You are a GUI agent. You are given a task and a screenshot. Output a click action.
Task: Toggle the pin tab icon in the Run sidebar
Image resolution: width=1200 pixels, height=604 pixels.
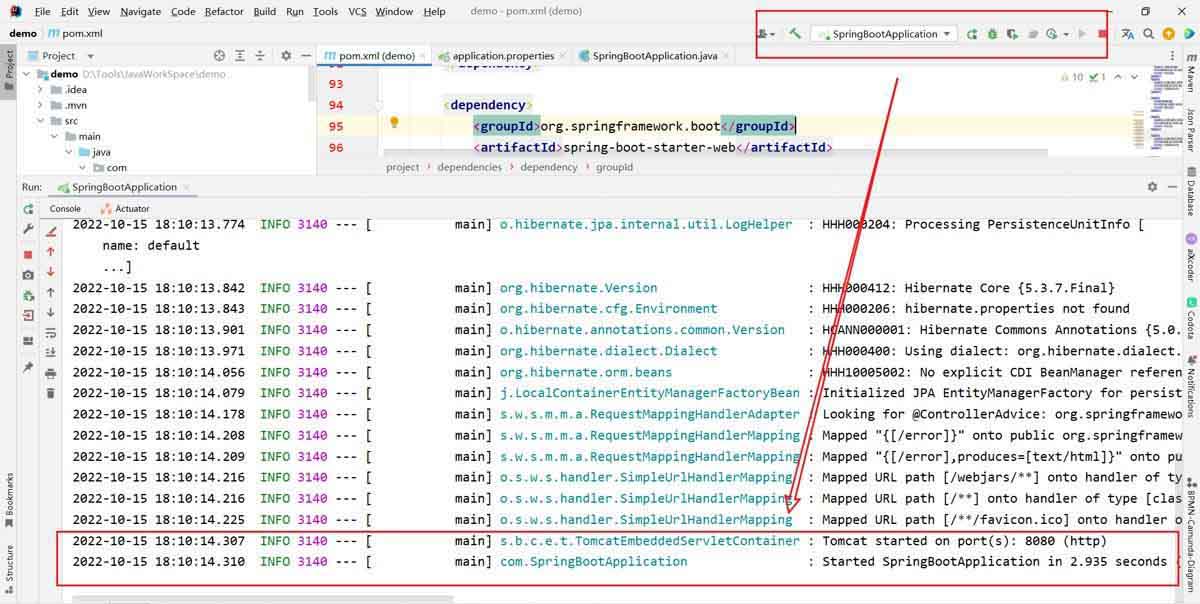[x=28, y=367]
